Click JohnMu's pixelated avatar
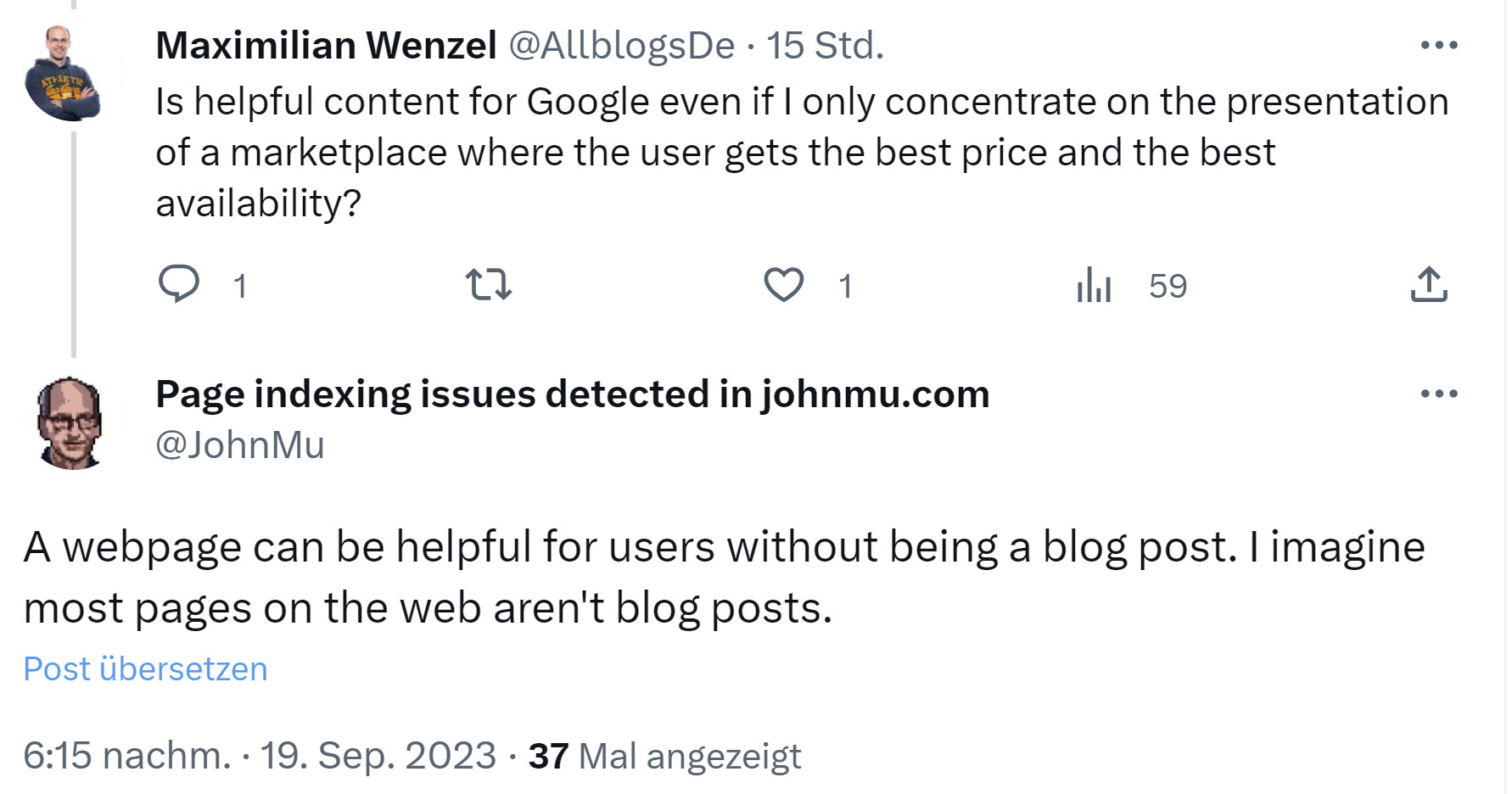Viewport: 1512px width, 794px height. click(x=70, y=424)
